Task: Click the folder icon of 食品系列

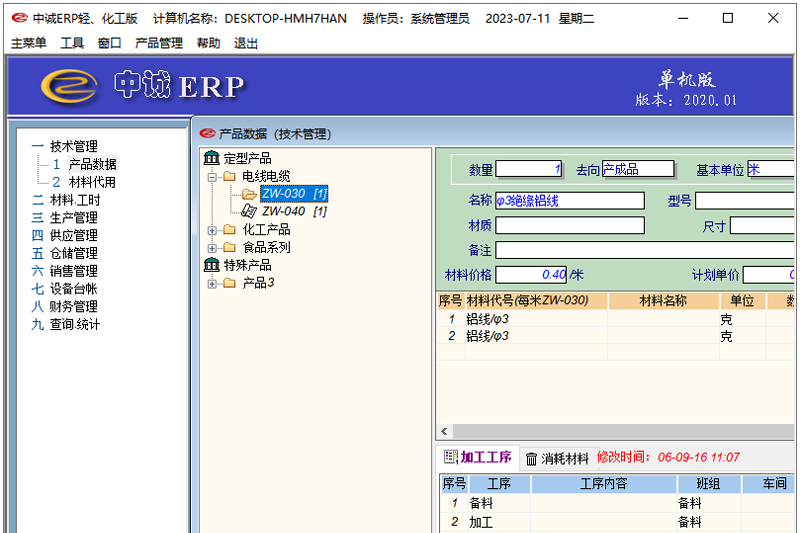Action: tap(230, 248)
